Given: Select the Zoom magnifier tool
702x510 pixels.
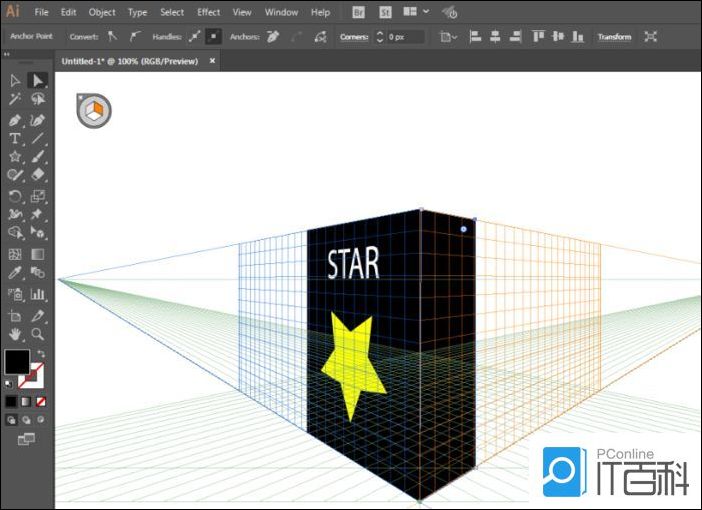Looking at the screenshot, I should 38,334.
